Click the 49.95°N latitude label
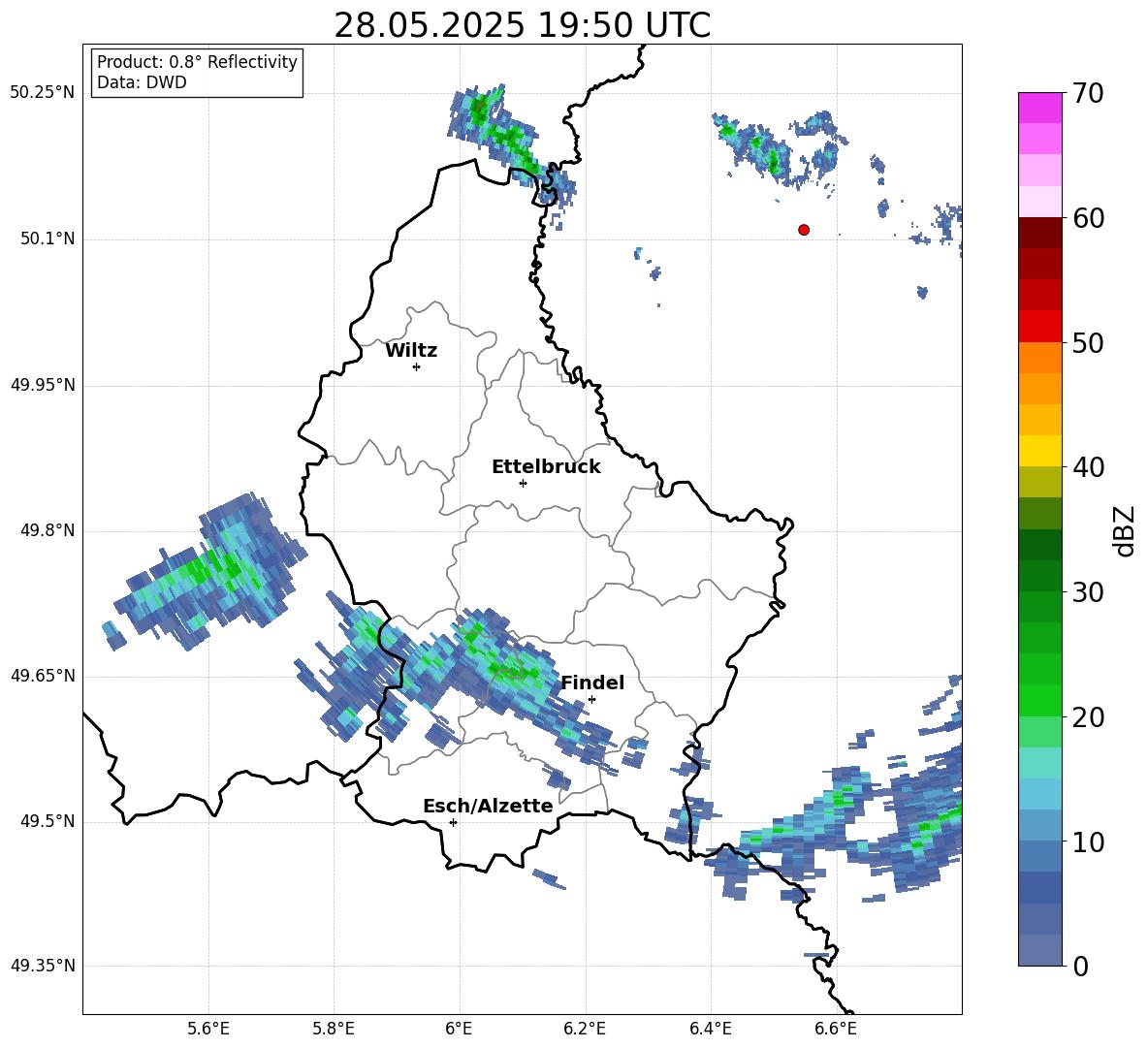Image resolution: width=1148 pixels, height=1048 pixels. pos(43,385)
